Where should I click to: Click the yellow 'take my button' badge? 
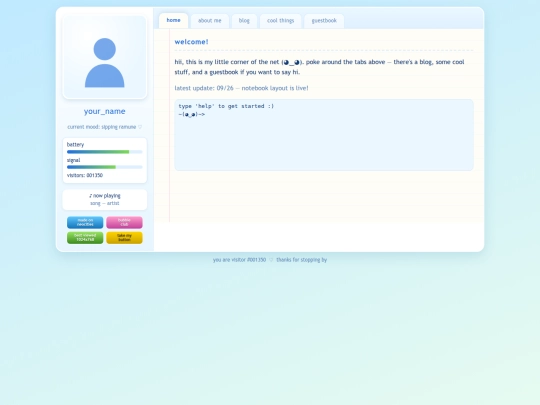[x=124, y=238]
